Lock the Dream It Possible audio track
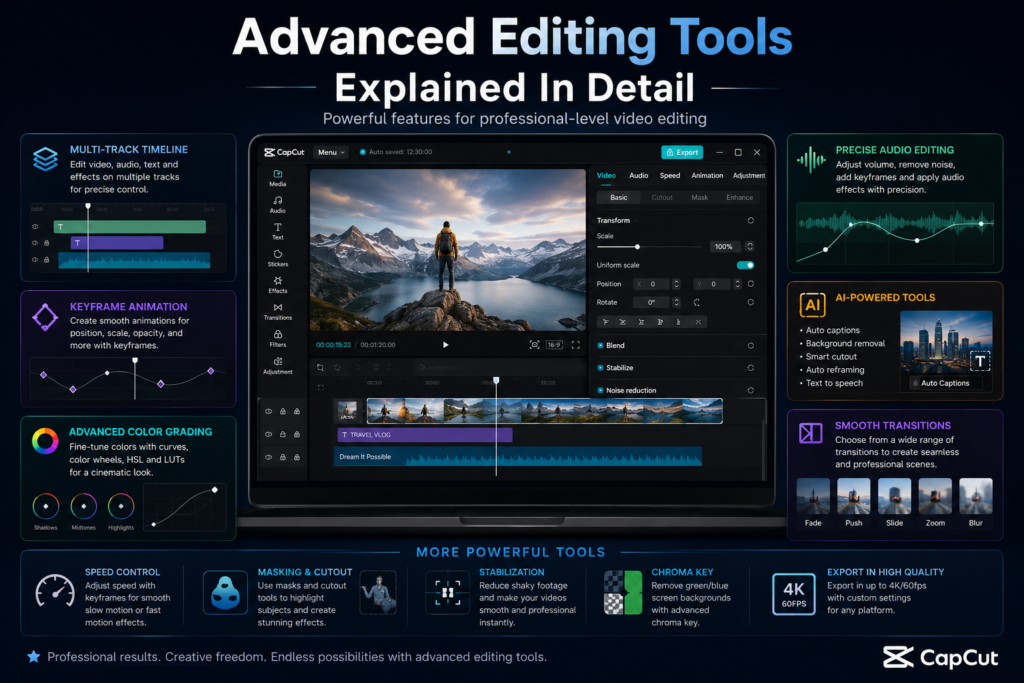The height and width of the screenshot is (683, 1024). pyautogui.click(x=283, y=457)
